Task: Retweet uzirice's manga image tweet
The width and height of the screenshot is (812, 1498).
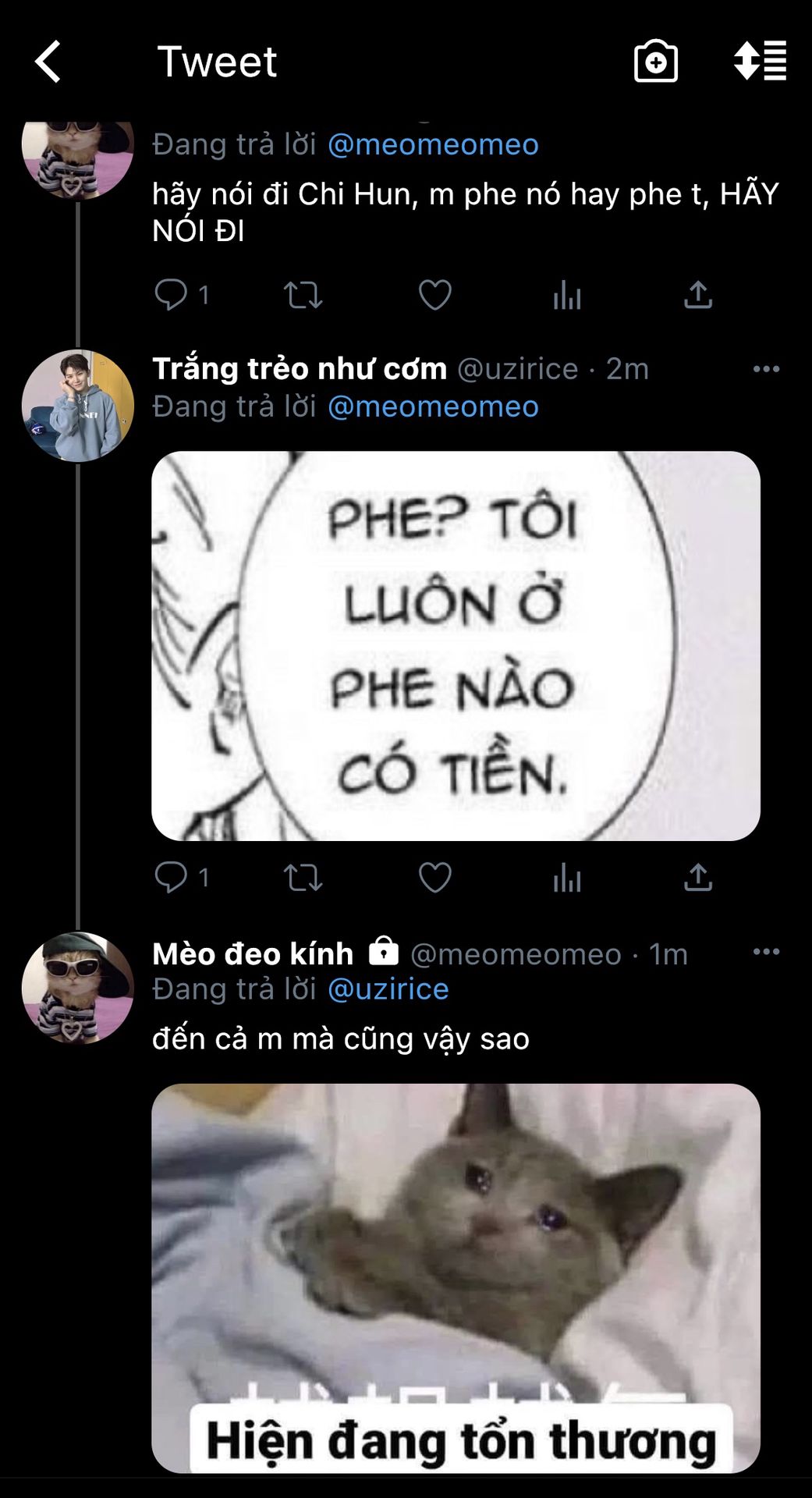Action: [303, 878]
